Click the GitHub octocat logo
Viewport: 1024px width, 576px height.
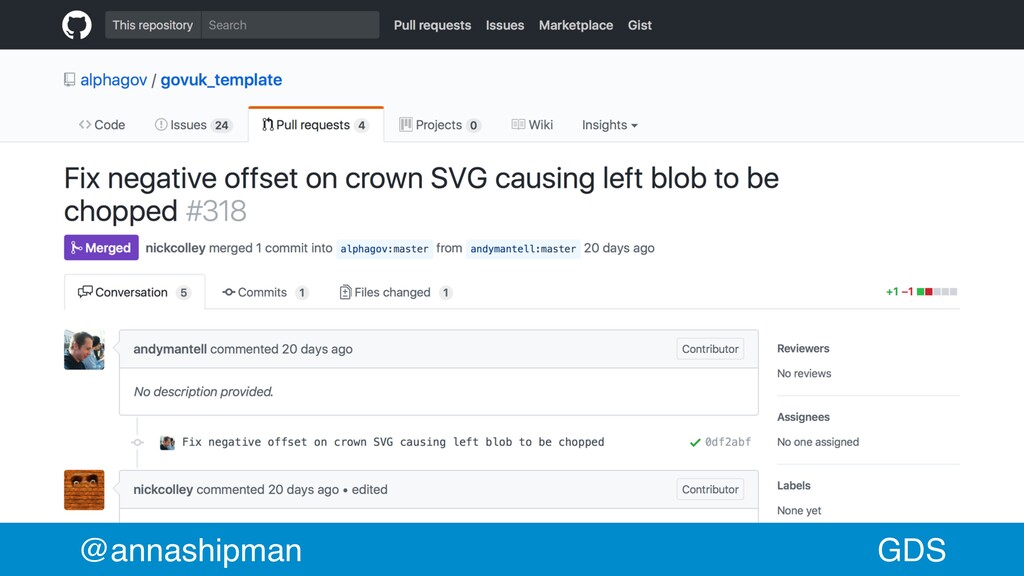pos(76,25)
